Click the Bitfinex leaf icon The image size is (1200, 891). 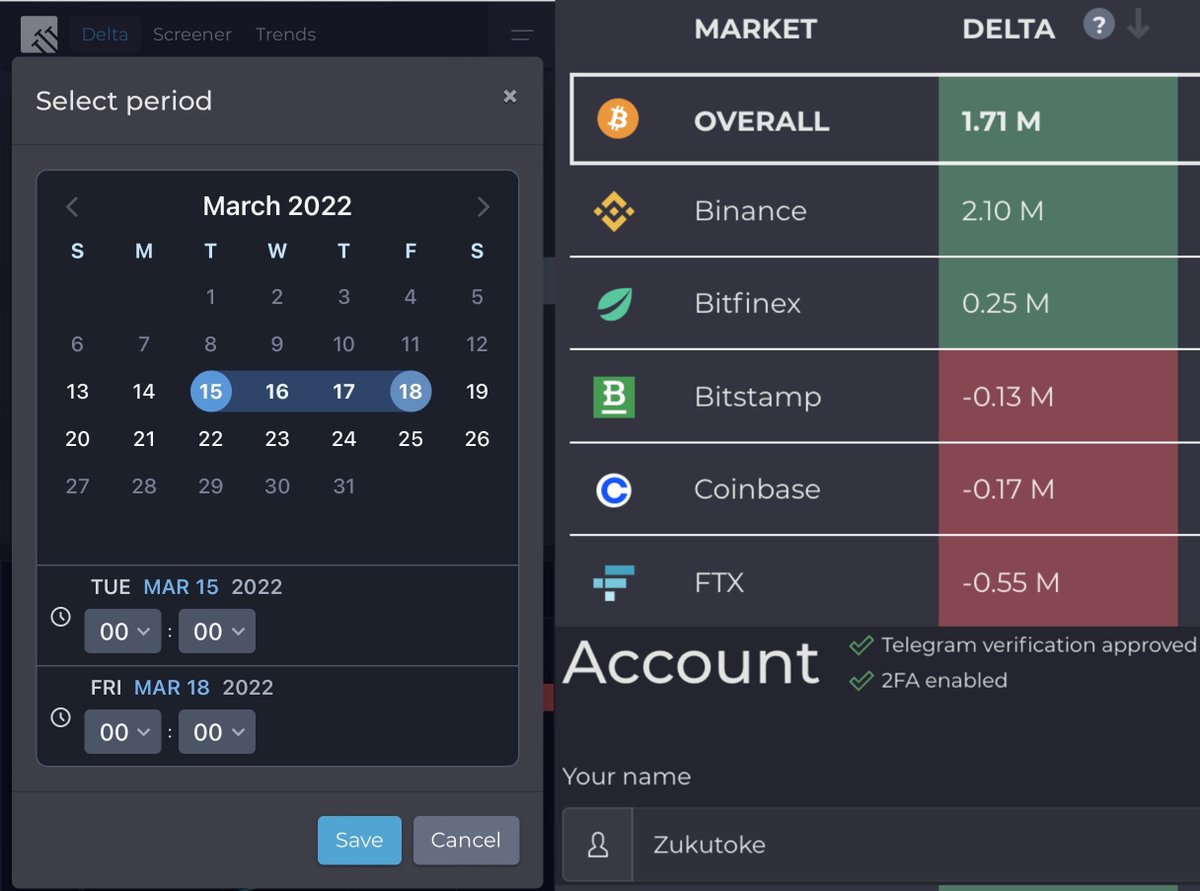(x=614, y=303)
